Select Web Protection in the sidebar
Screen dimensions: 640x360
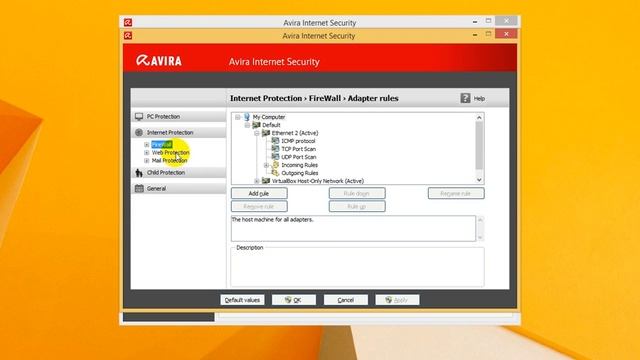tap(171, 153)
